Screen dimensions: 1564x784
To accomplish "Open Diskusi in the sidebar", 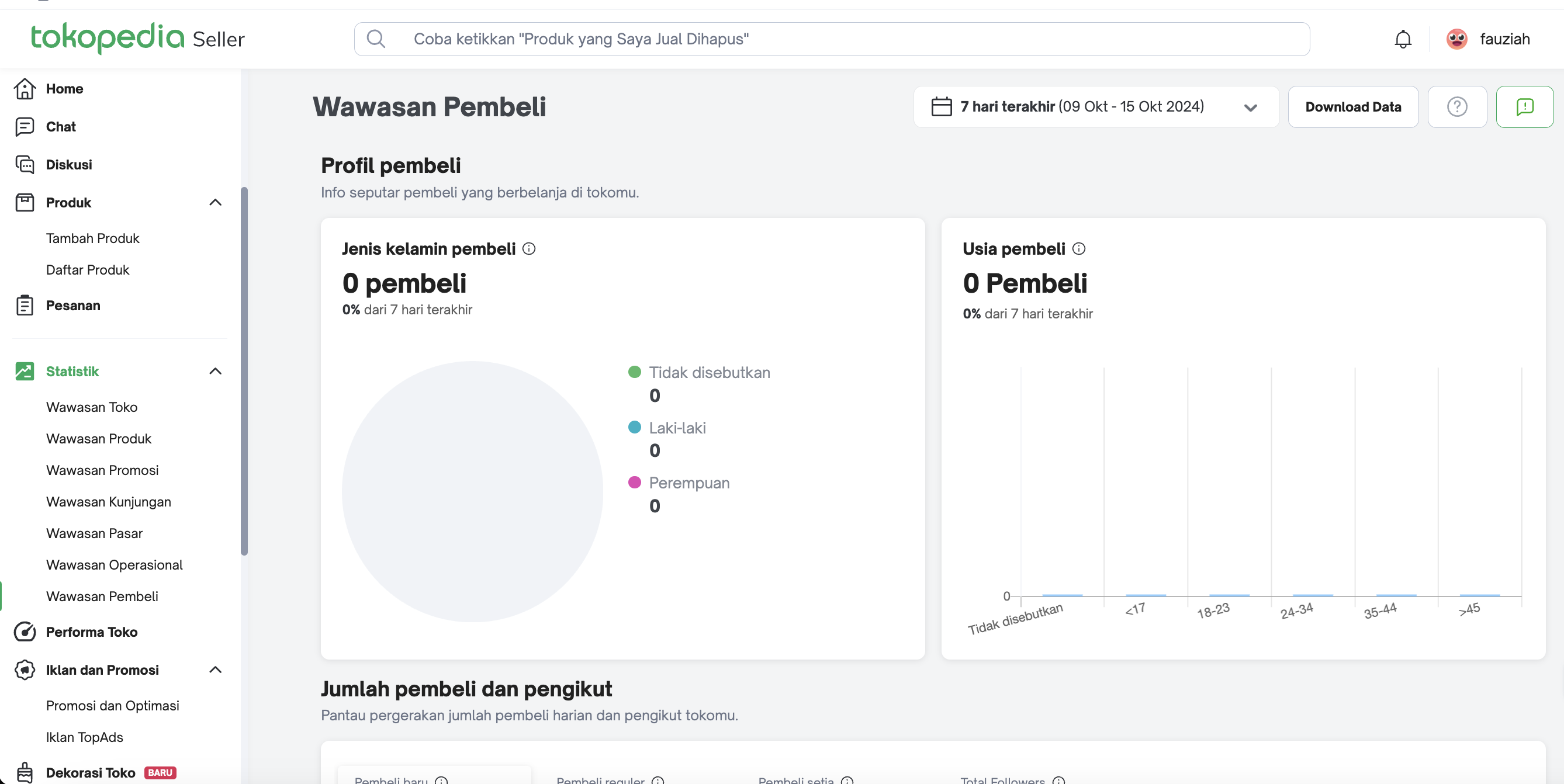I will click(68, 164).
